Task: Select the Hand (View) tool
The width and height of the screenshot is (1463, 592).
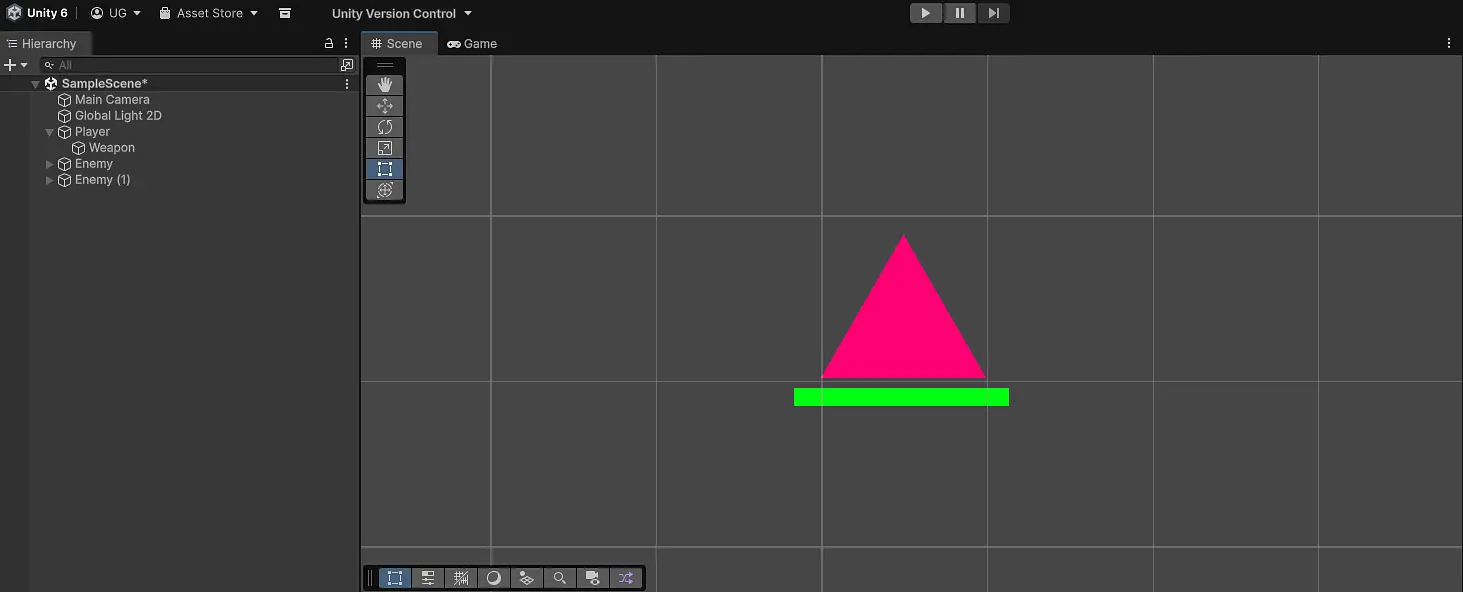Action: 384,85
